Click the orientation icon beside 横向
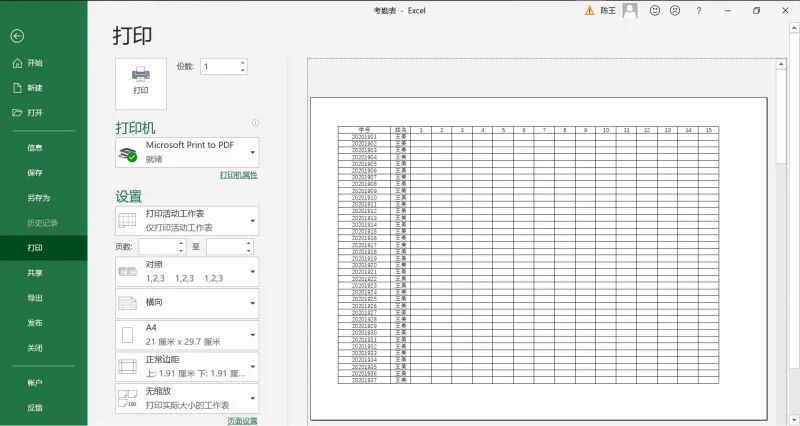The width and height of the screenshot is (800, 426). [127, 303]
